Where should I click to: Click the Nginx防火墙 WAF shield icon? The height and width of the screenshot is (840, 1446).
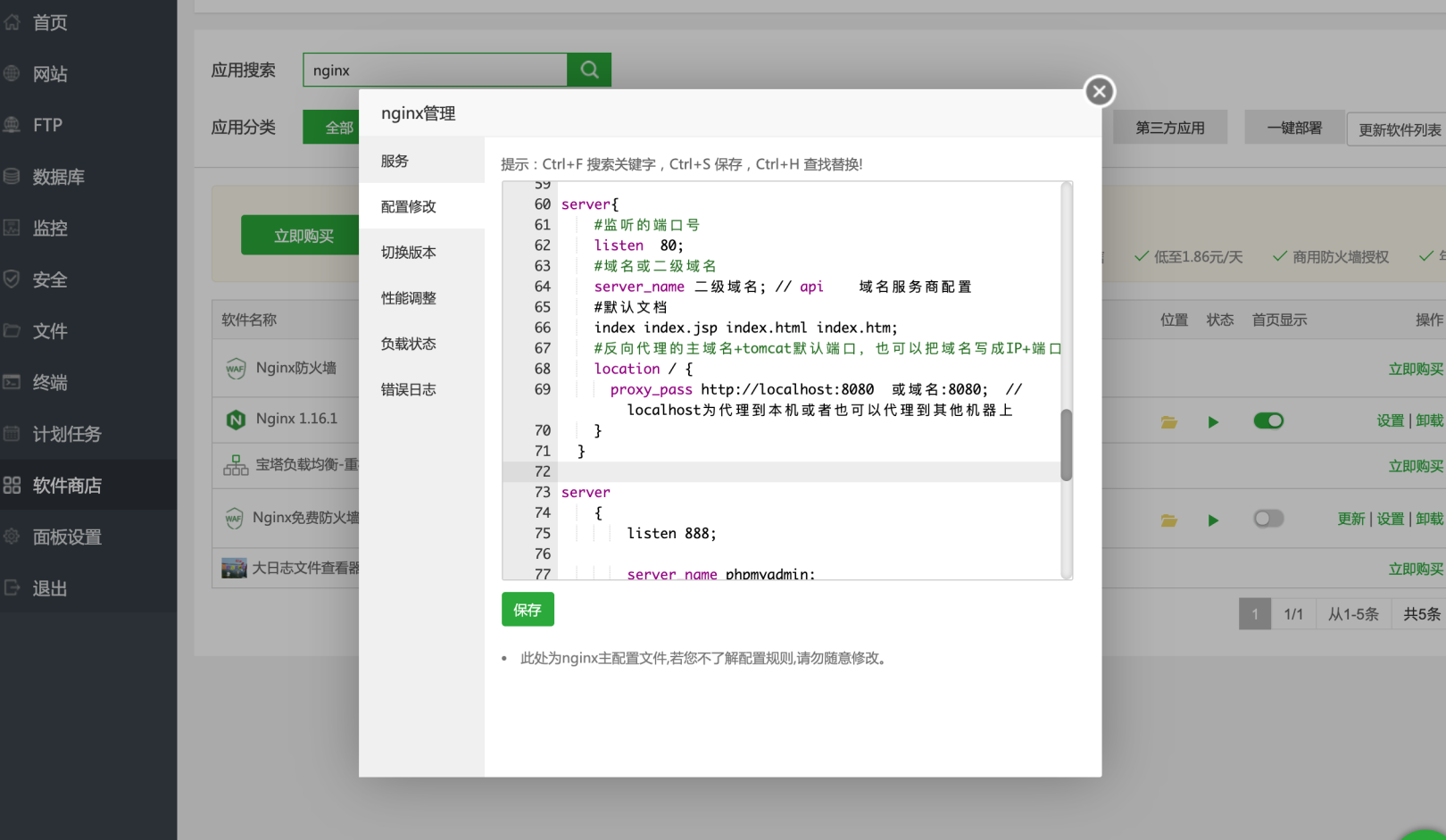tap(236, 368)
